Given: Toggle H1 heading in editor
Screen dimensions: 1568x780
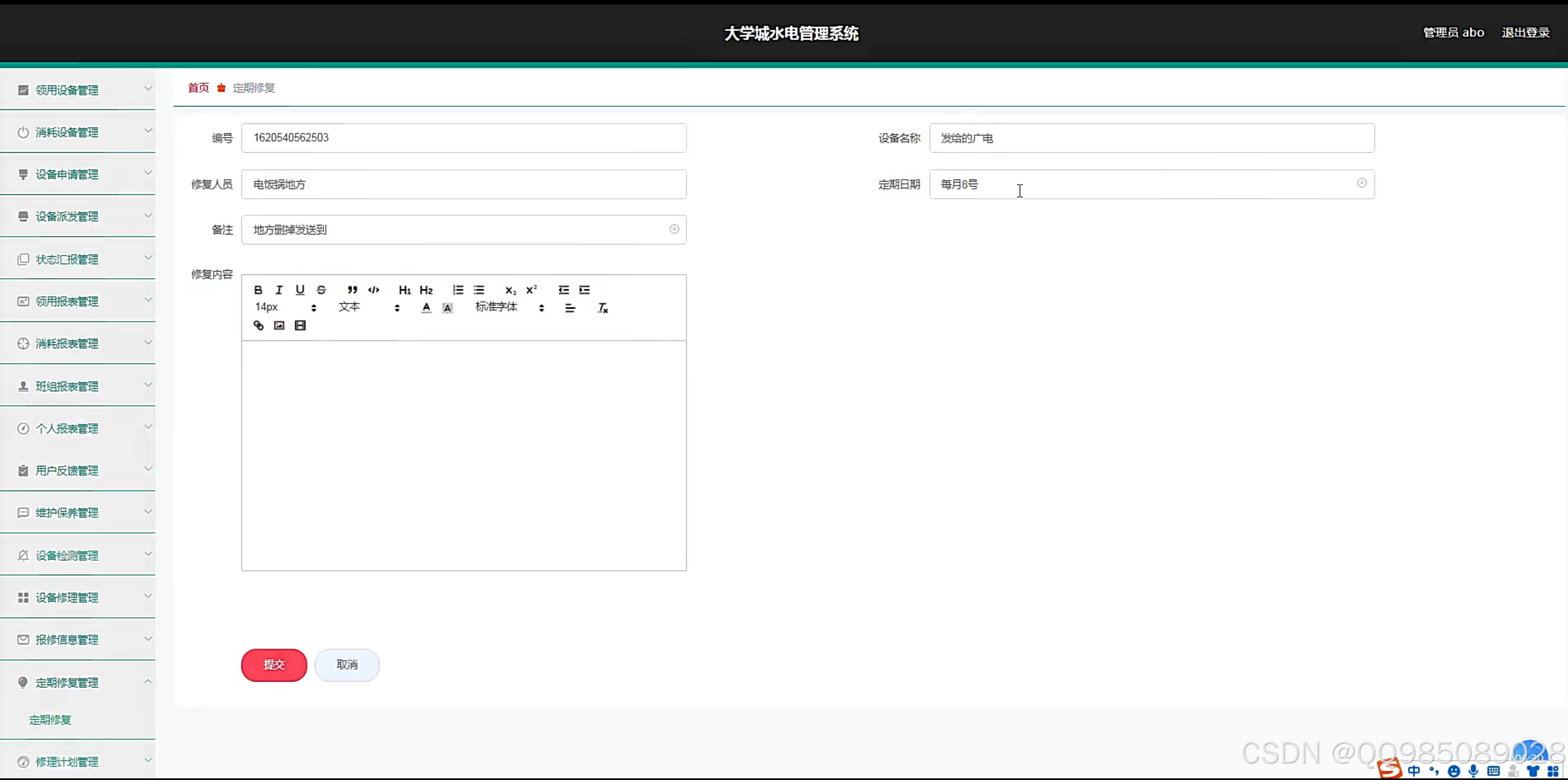Looking at the screenshot, I should (x=404, y=290).
